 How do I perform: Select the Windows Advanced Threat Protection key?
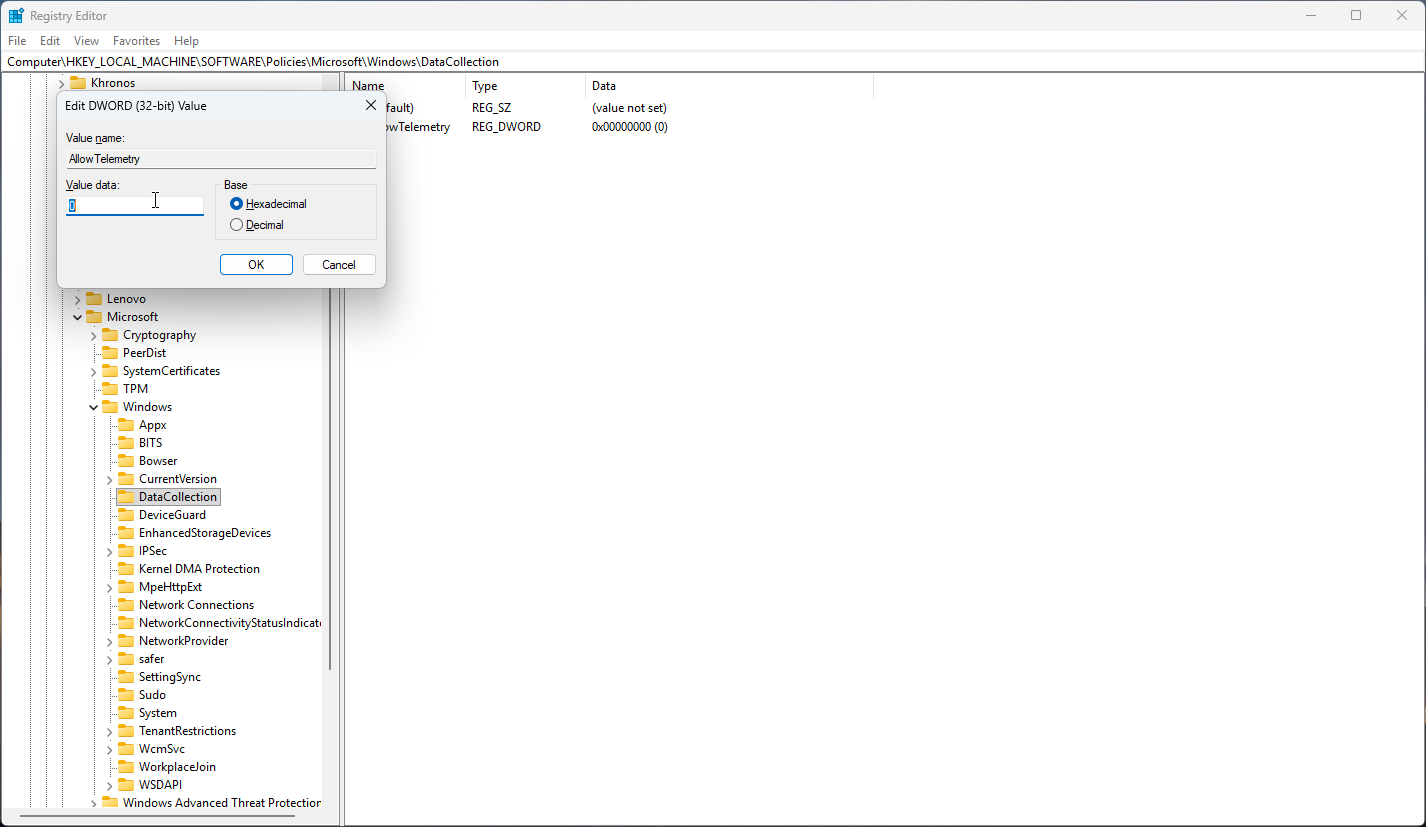[222, 803]
